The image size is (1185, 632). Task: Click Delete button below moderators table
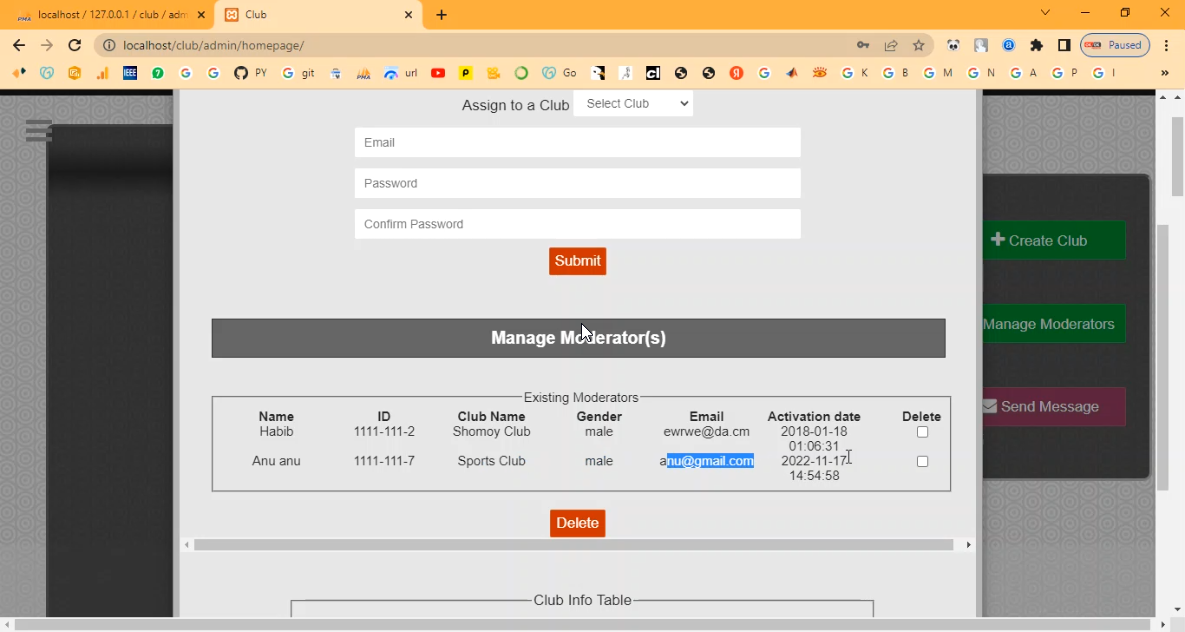(577, 523)
